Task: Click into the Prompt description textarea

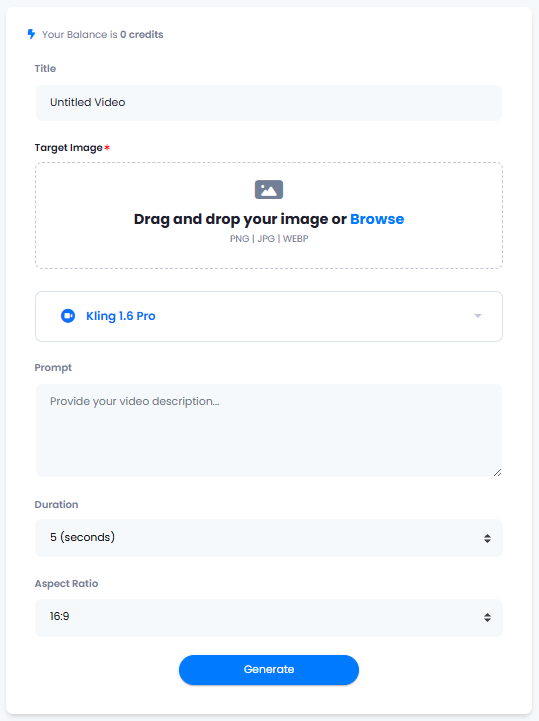Action: (x=269, y=430)
